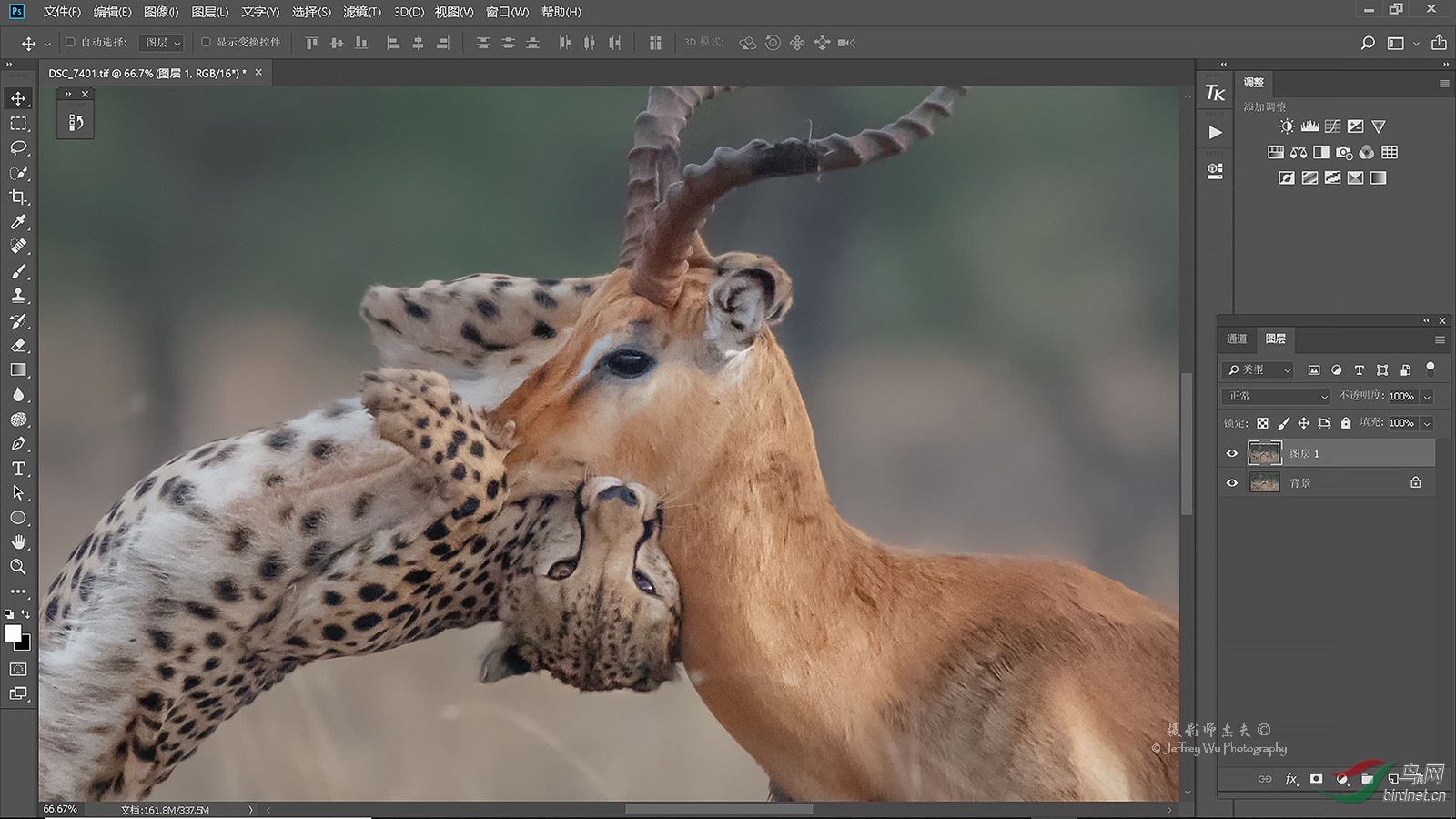Select the Clone Stamp tool

pos(18,296)
